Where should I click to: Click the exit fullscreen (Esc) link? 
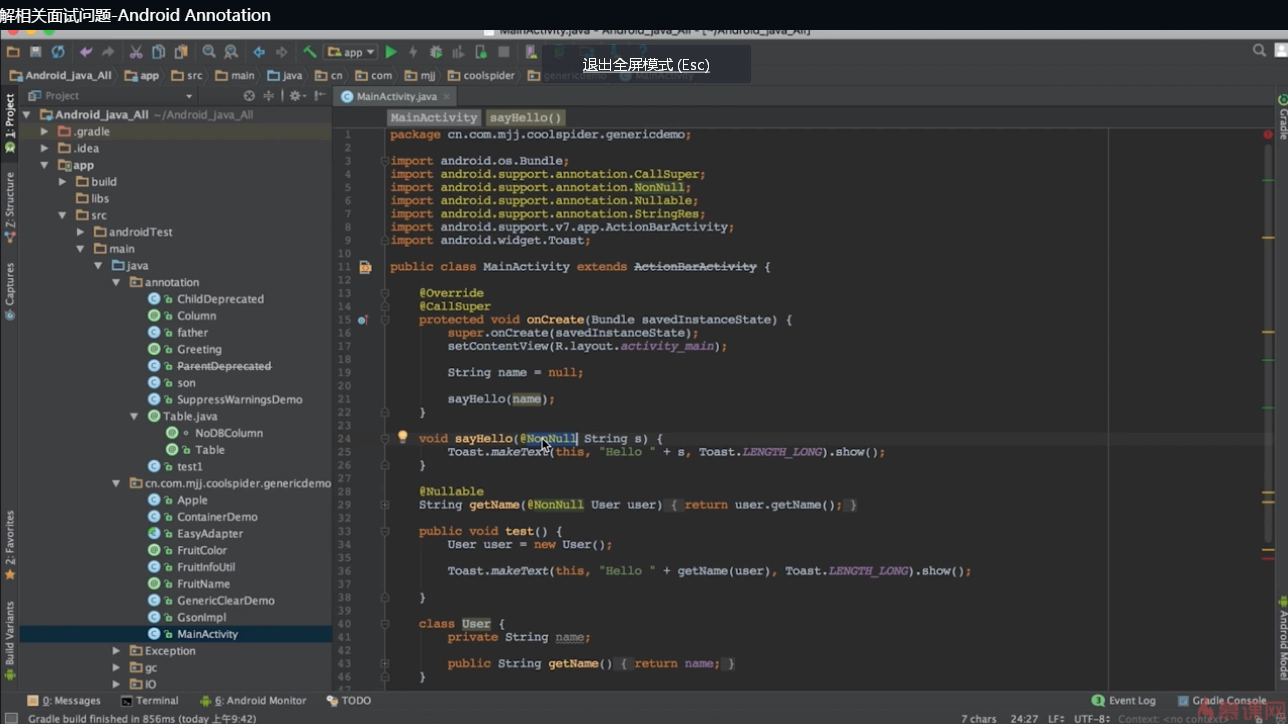coord(646,65)
